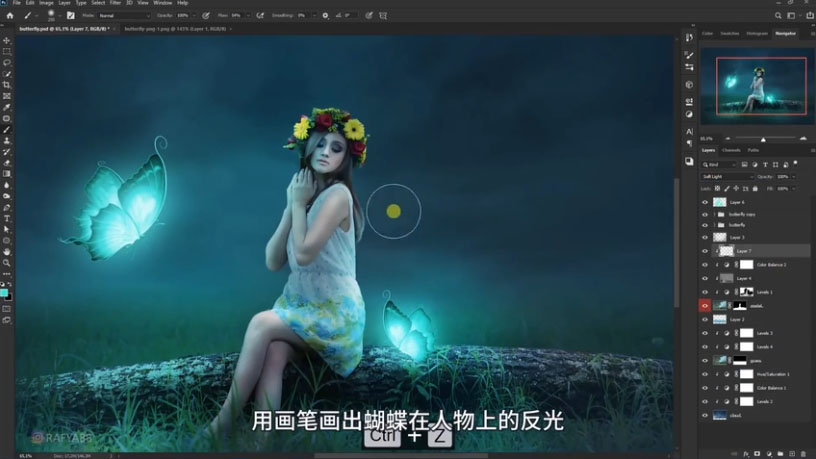Viewport: 816px width, 459px height.
Task: Create new adjustment layer
Action: 769,454
